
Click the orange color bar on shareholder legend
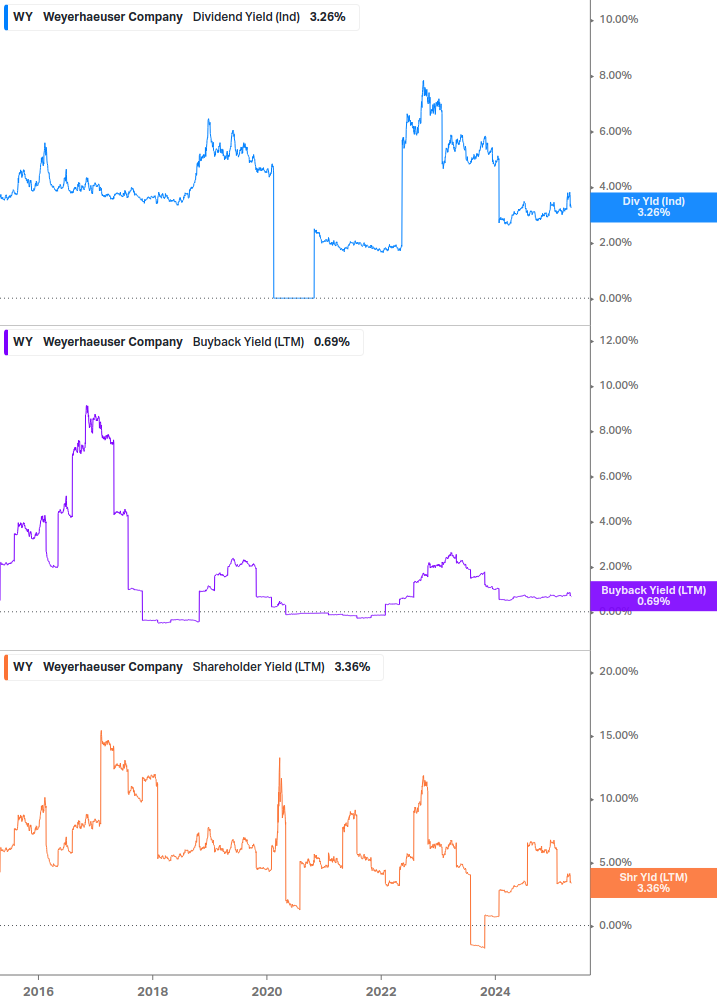(6, 667)
